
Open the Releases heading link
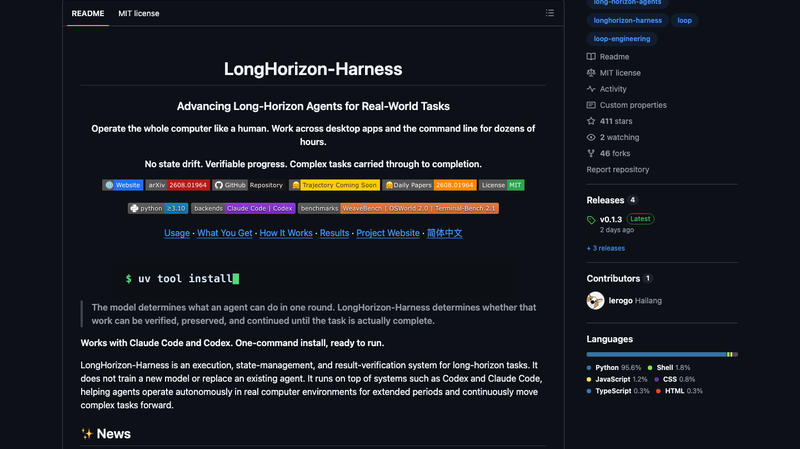(605, 200)
